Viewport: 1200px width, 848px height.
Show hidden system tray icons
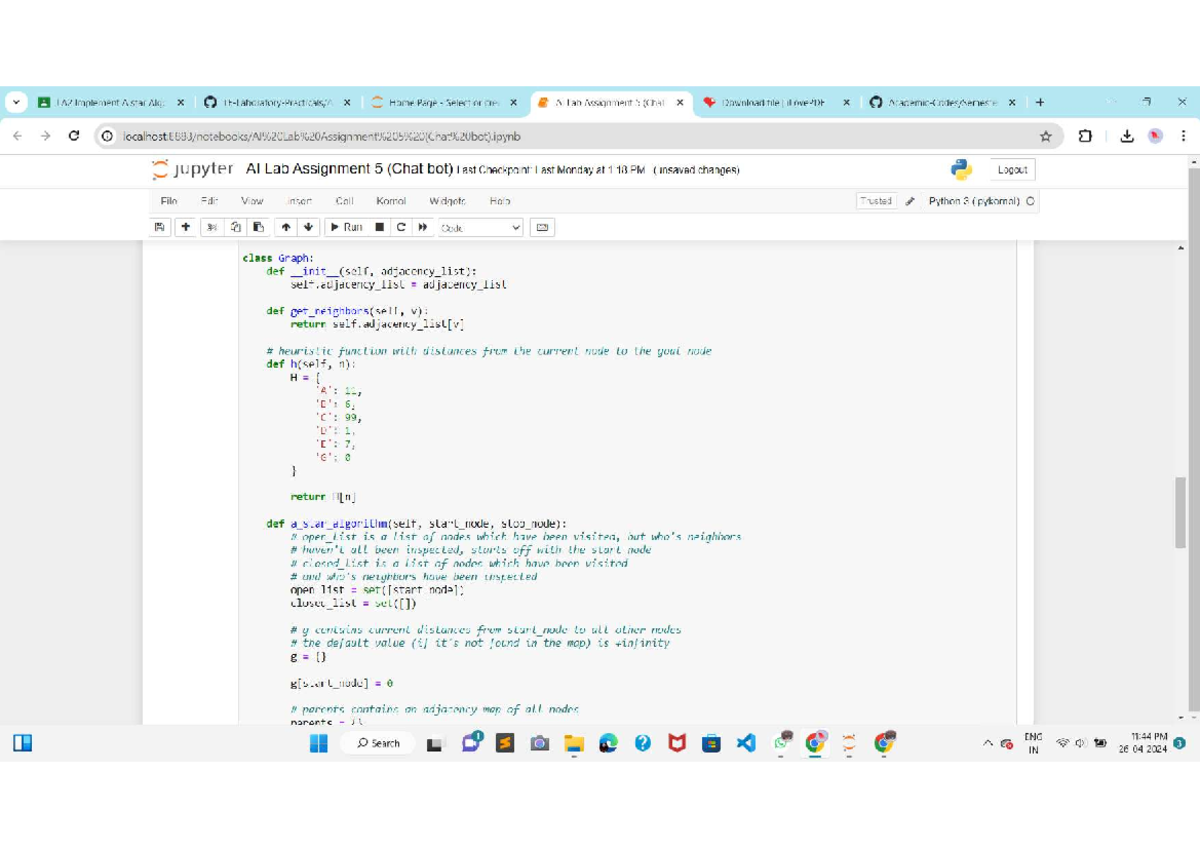(988, 743)
